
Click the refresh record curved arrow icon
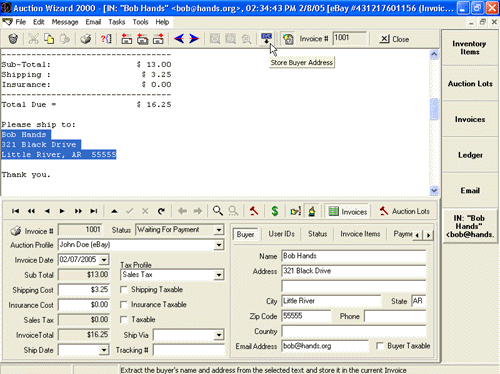pyautogui.click(x=161, y=211)
